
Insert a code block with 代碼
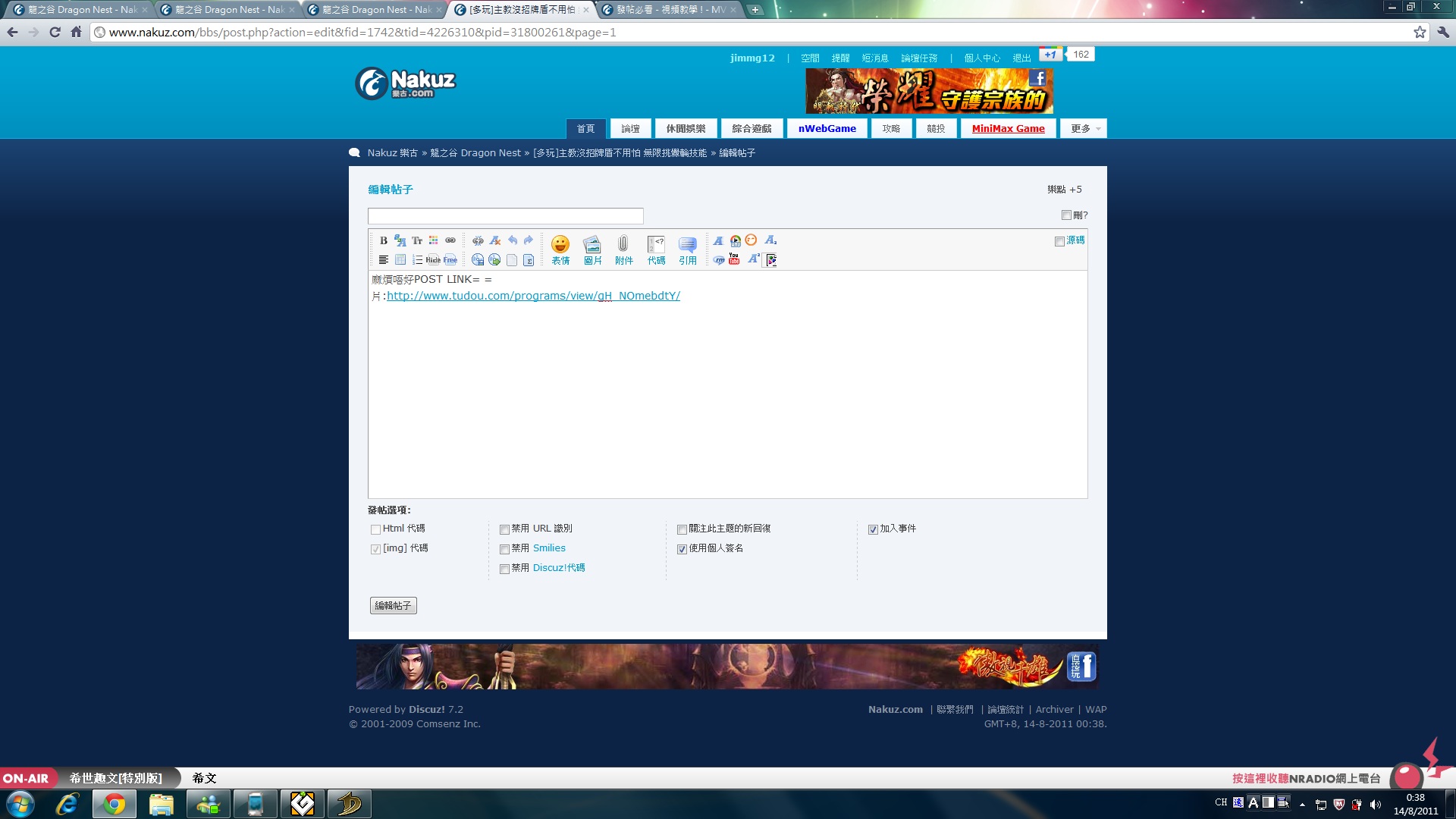click(656, 249)
